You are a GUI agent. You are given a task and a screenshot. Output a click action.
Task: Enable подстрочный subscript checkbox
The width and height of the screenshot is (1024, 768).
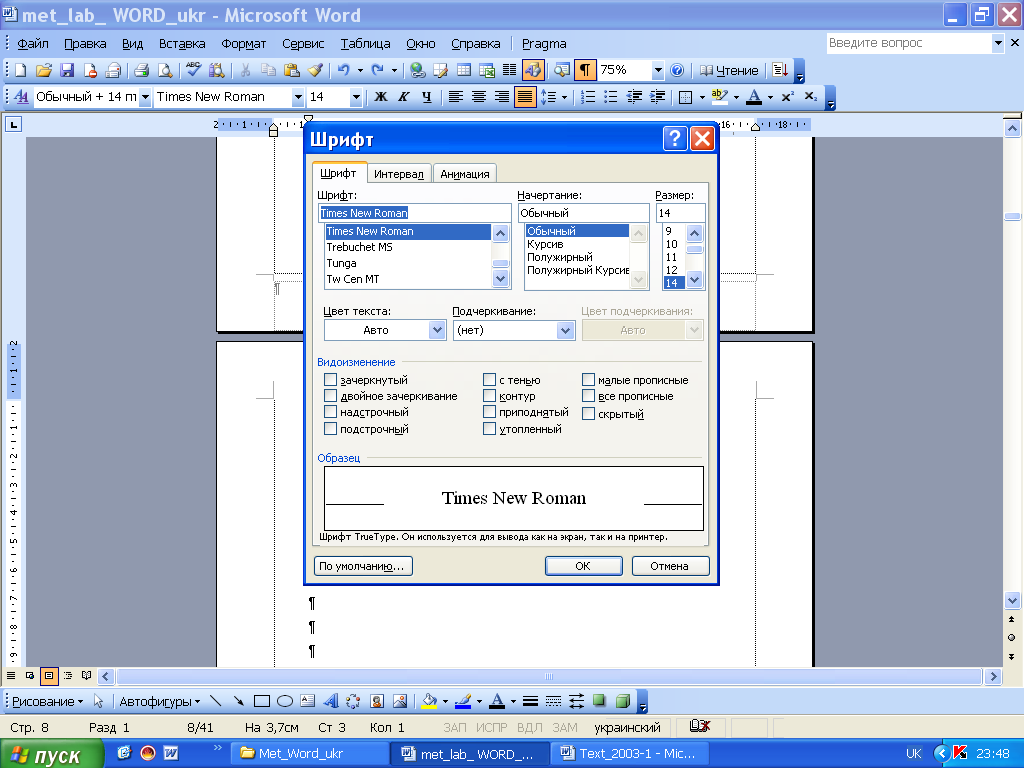(330, 428)
